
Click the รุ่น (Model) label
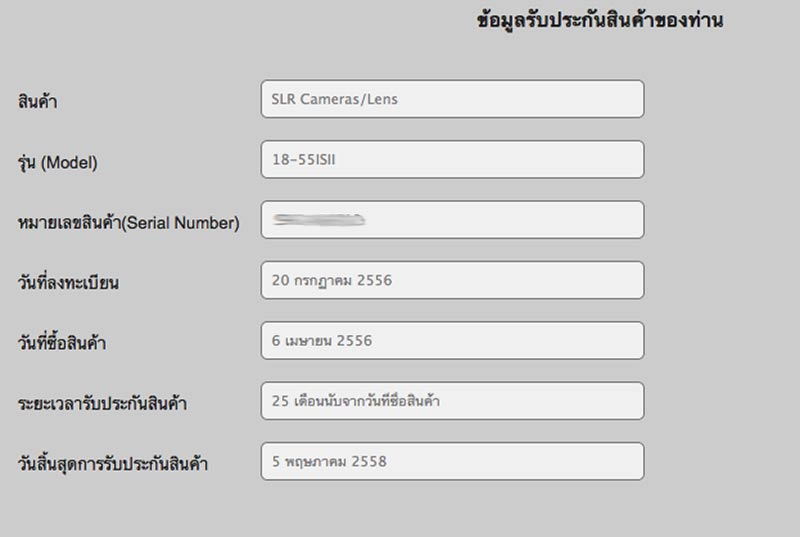[58, 162]
